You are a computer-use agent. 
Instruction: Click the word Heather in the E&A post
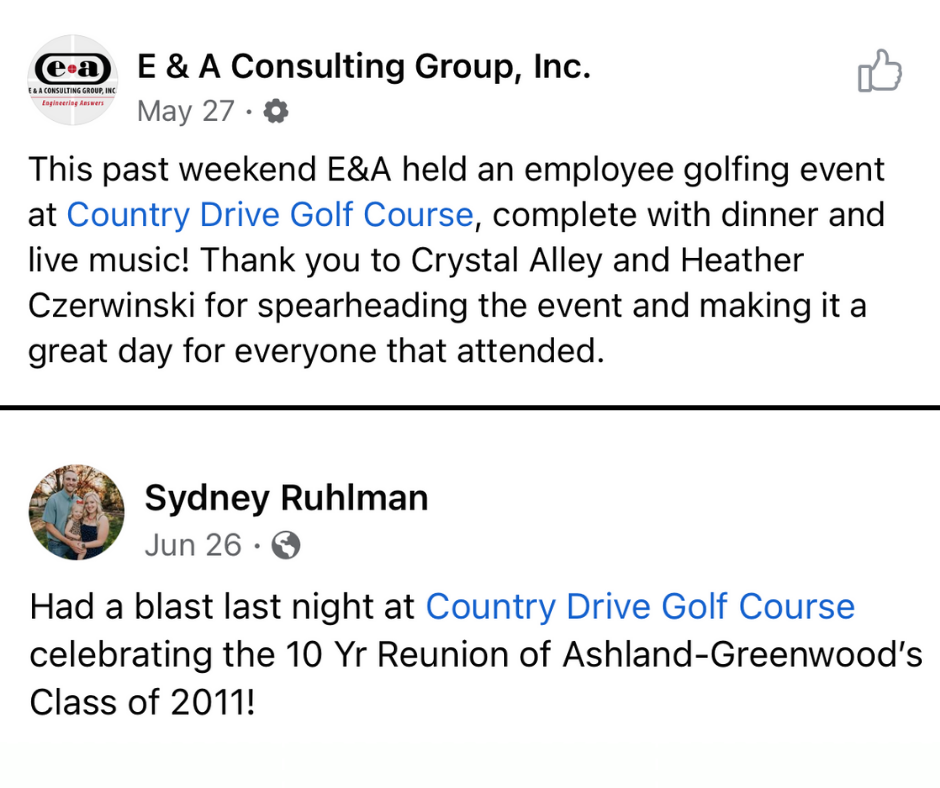[742, 260]
